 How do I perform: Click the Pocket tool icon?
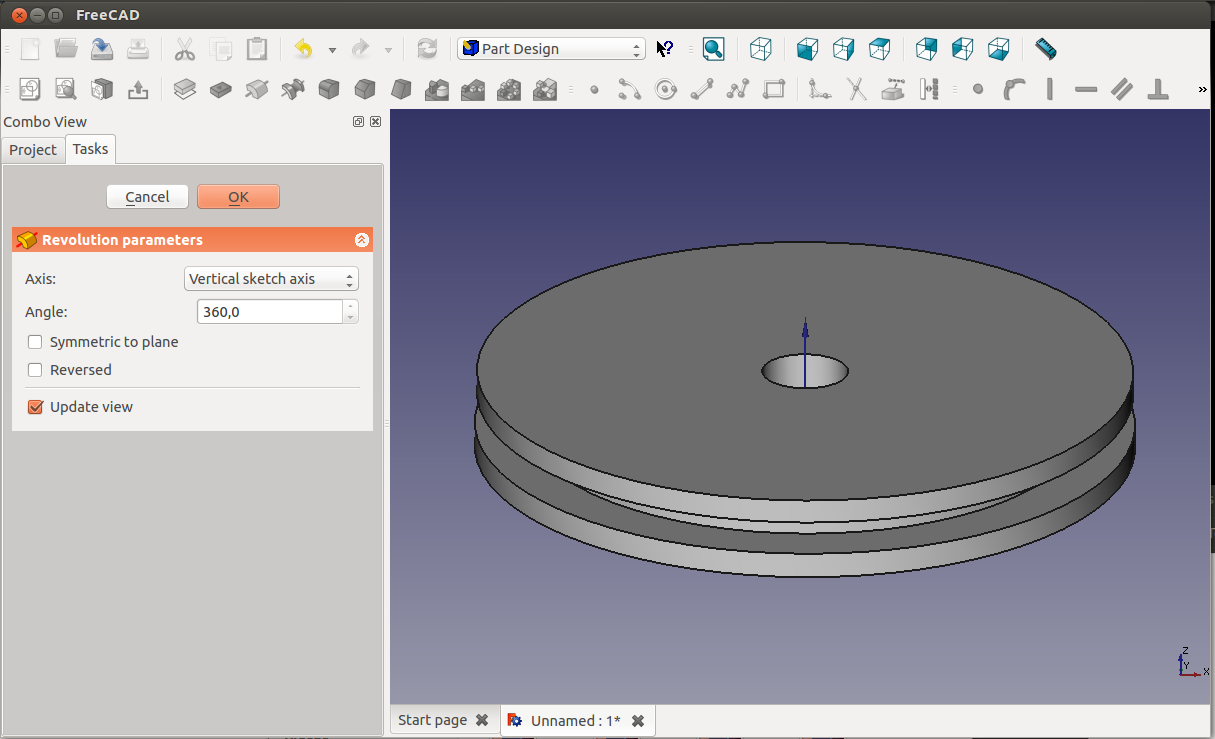[221, 90]
